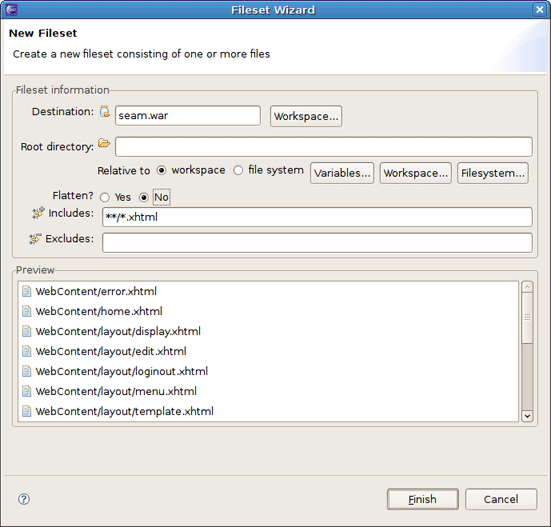Click the Includes field with **/*.xhtml
This screenshot has height=527, width=551.
point(317,217)
